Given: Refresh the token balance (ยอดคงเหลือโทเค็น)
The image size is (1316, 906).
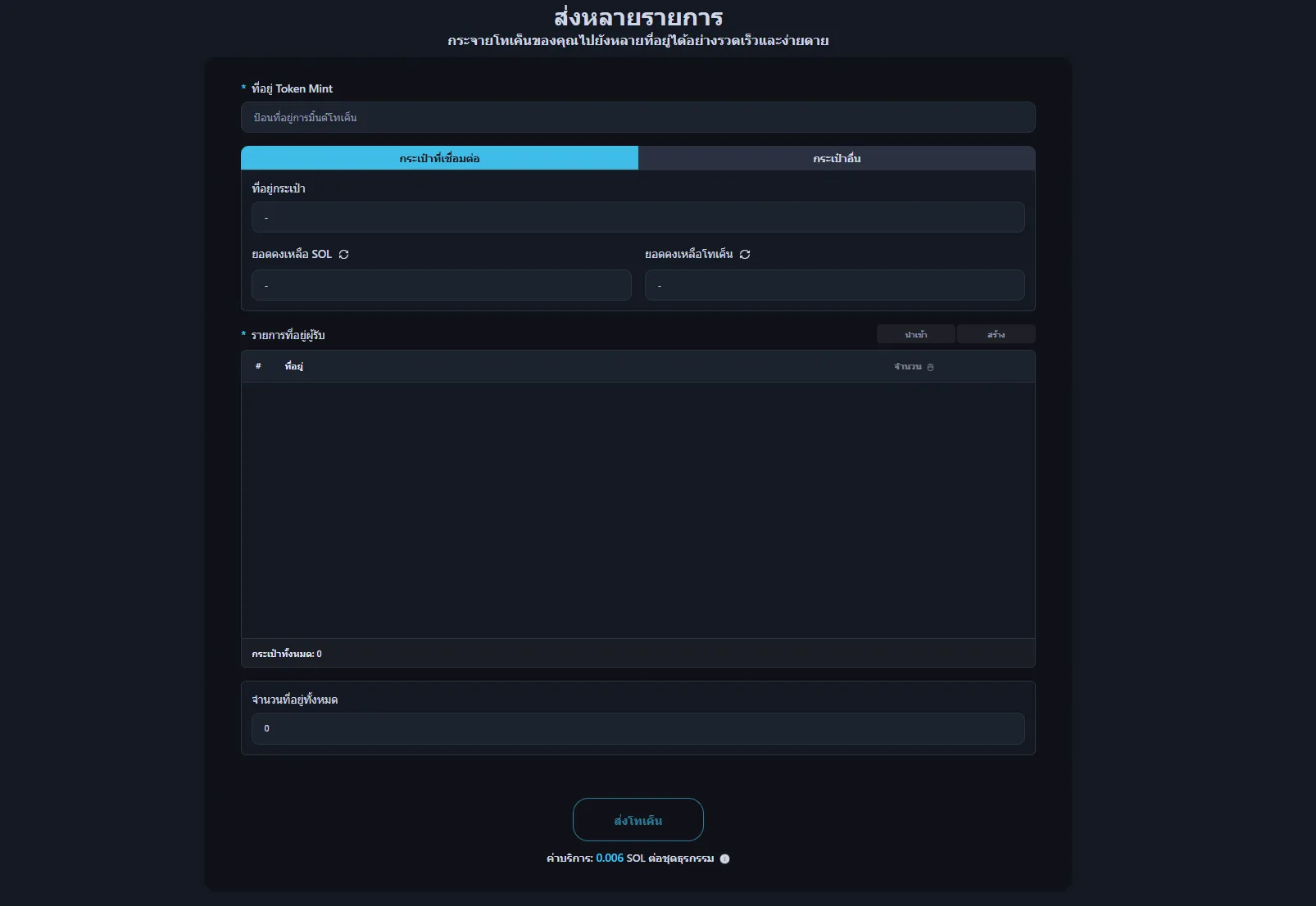Looking at the screenshot, I should [x=745, y=255].
